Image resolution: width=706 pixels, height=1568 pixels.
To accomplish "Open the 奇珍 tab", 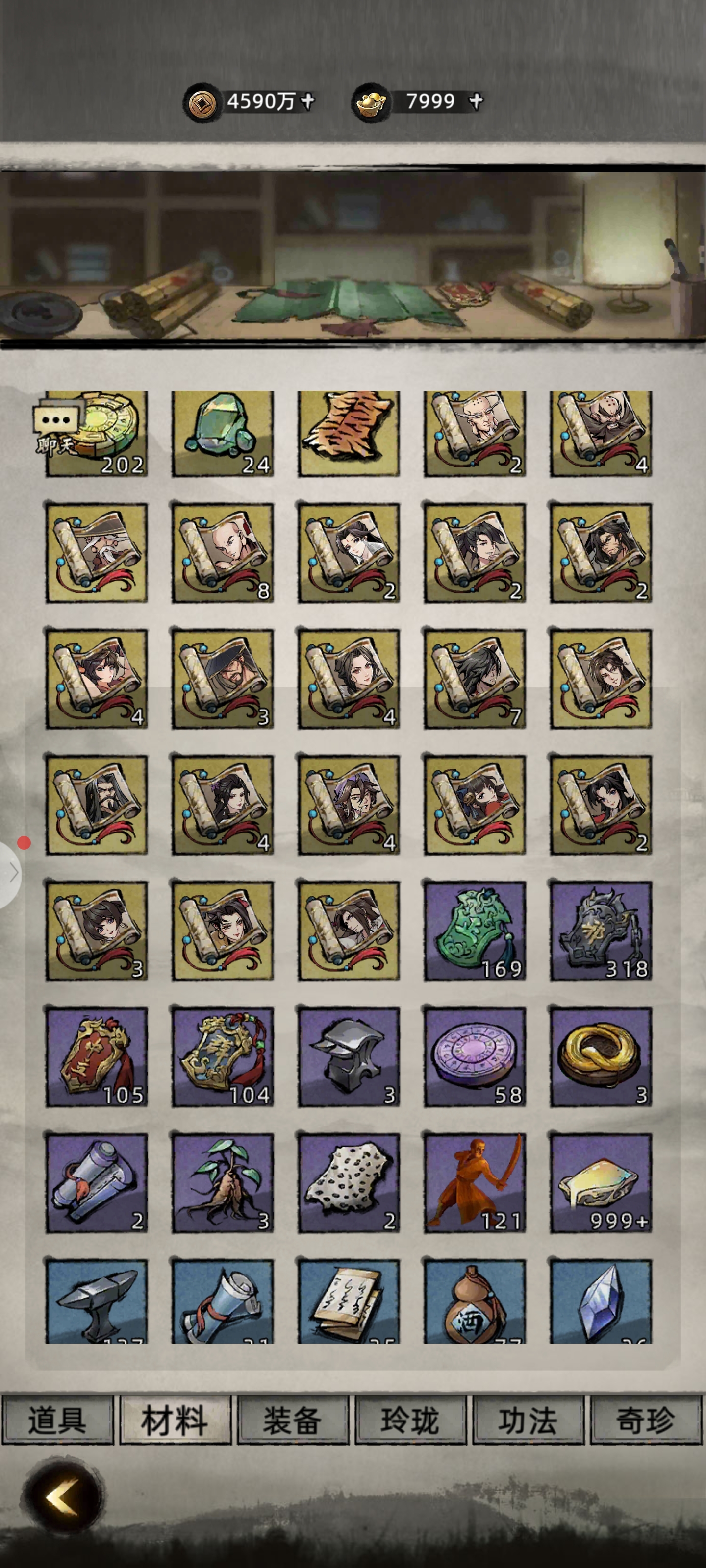I will [646, 1420].
